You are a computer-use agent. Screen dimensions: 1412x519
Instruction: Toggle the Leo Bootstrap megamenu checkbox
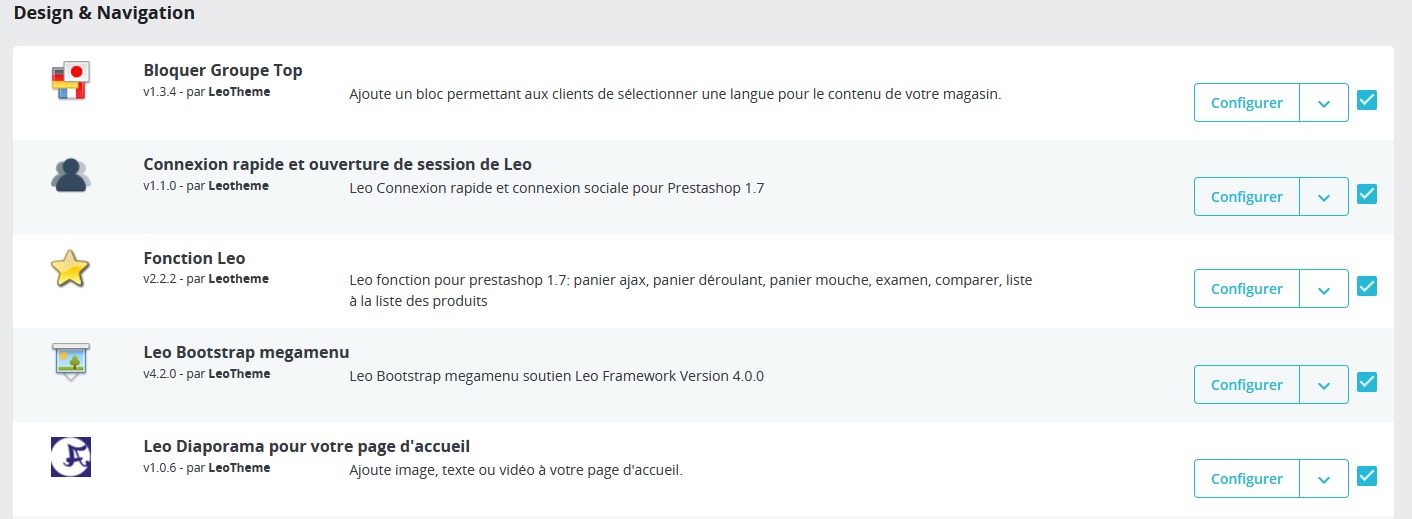coord(1367,383)
